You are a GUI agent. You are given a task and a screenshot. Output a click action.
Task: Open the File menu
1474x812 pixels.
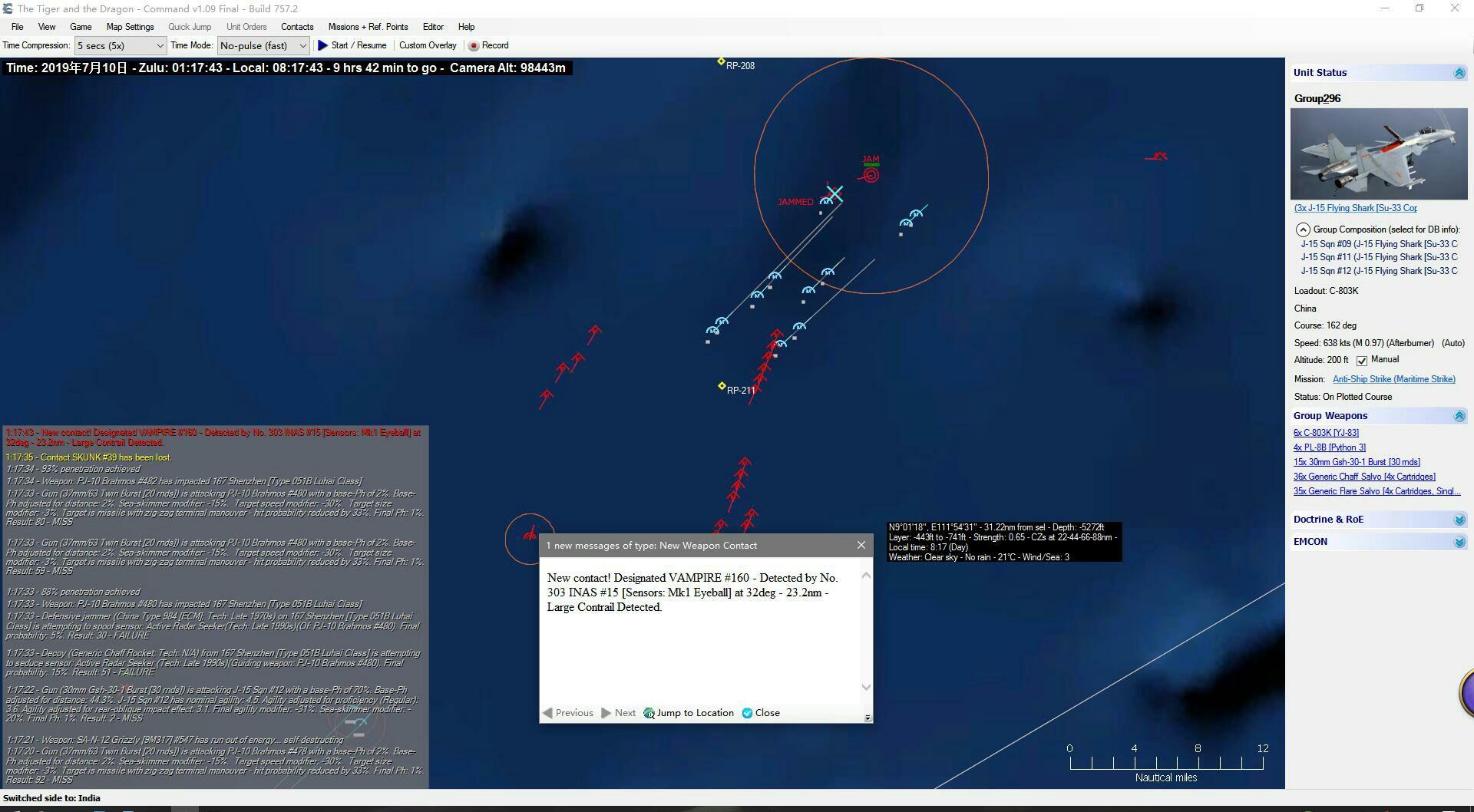pyautogui.click(x=17, y=27)
